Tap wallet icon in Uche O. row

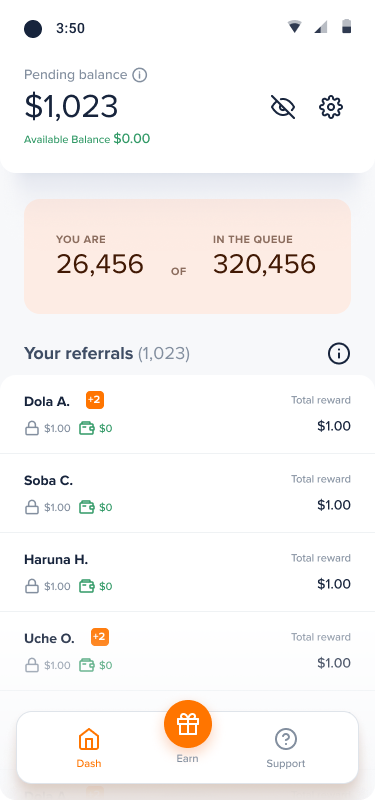coord(87,665)
